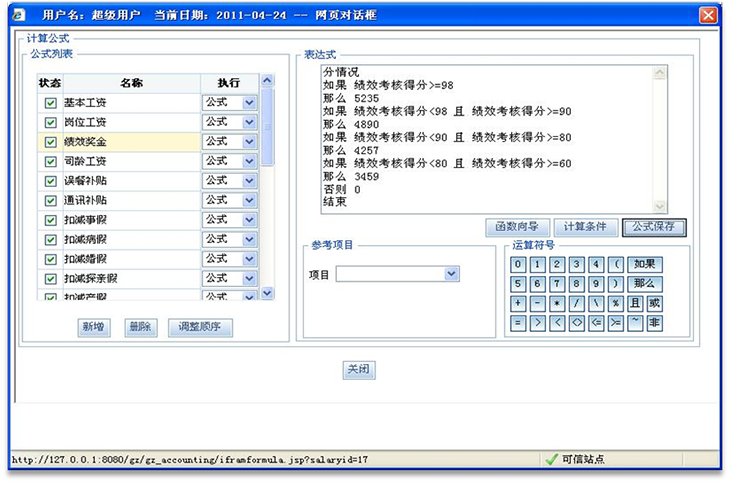This screenshot has width=730, height=483.
Task: Disable the 通讯补贴 checkbox
Action: point(50,201)
